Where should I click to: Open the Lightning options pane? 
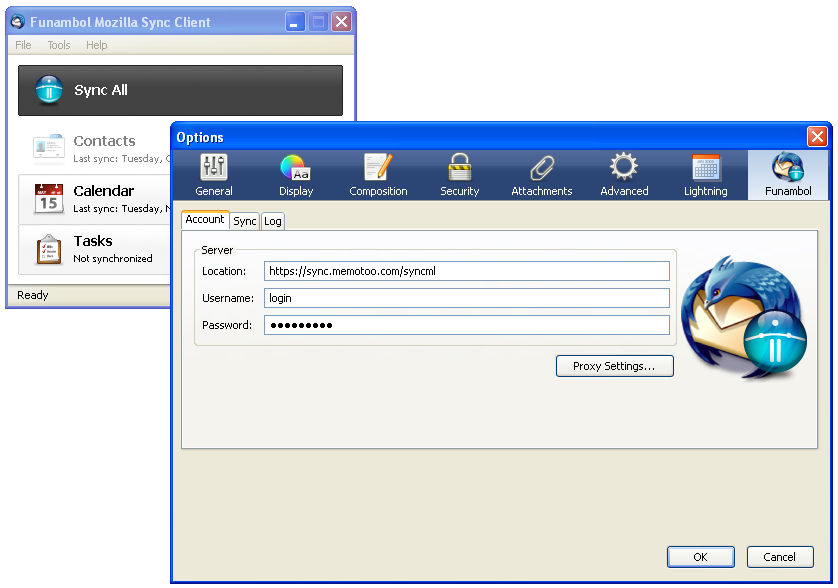[x=705, y=175]
